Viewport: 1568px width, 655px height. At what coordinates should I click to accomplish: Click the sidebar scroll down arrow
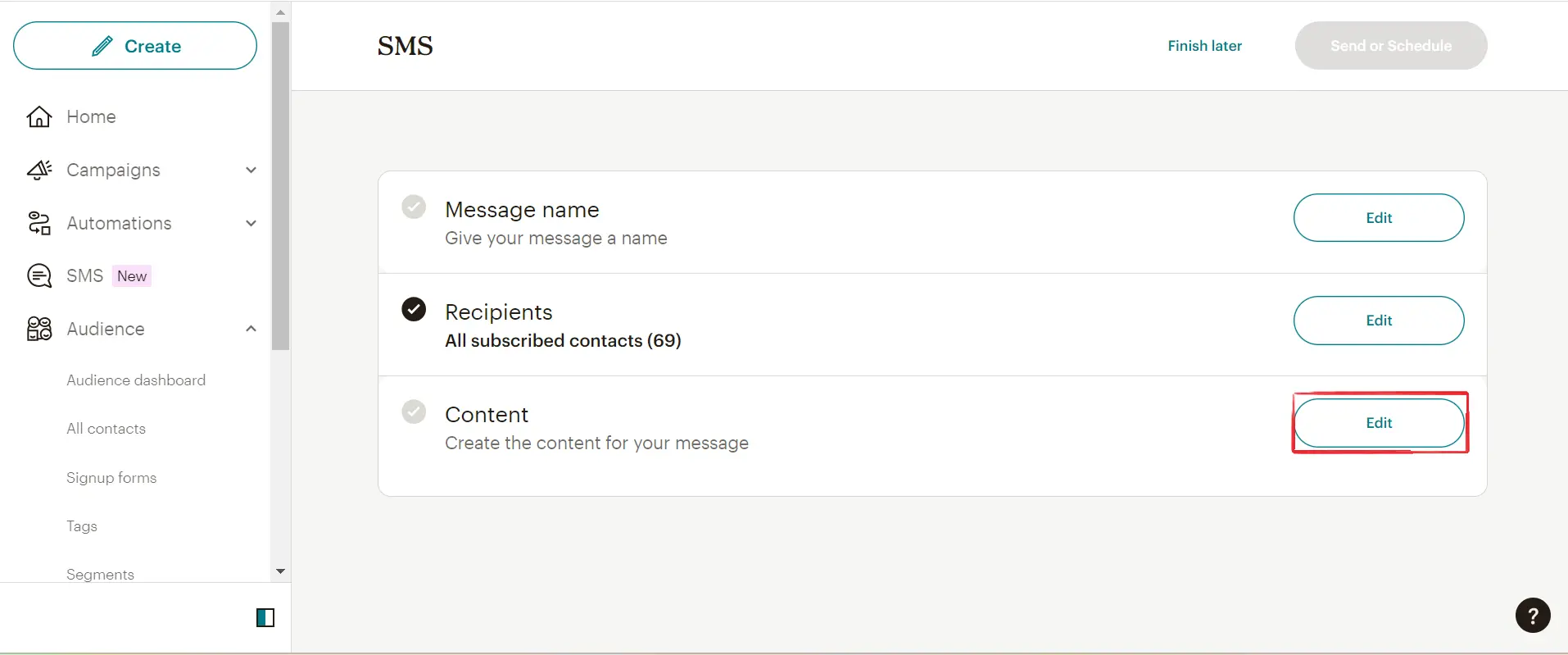coord(281,571)
